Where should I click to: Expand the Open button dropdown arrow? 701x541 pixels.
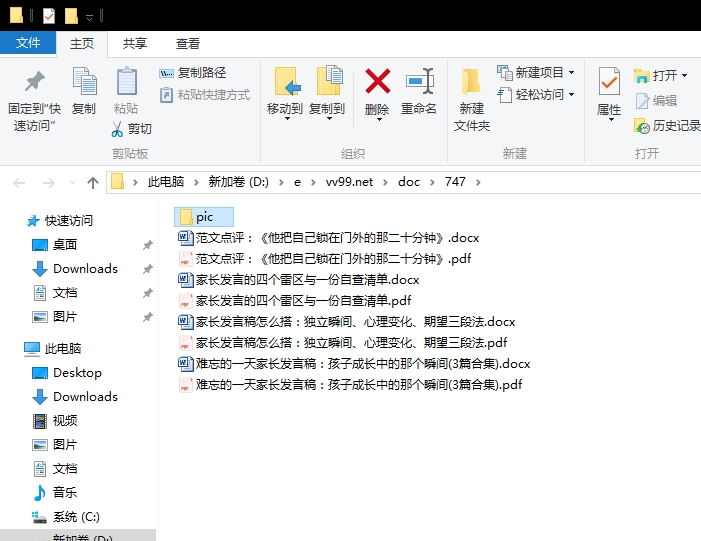click(x=684, y=76)
